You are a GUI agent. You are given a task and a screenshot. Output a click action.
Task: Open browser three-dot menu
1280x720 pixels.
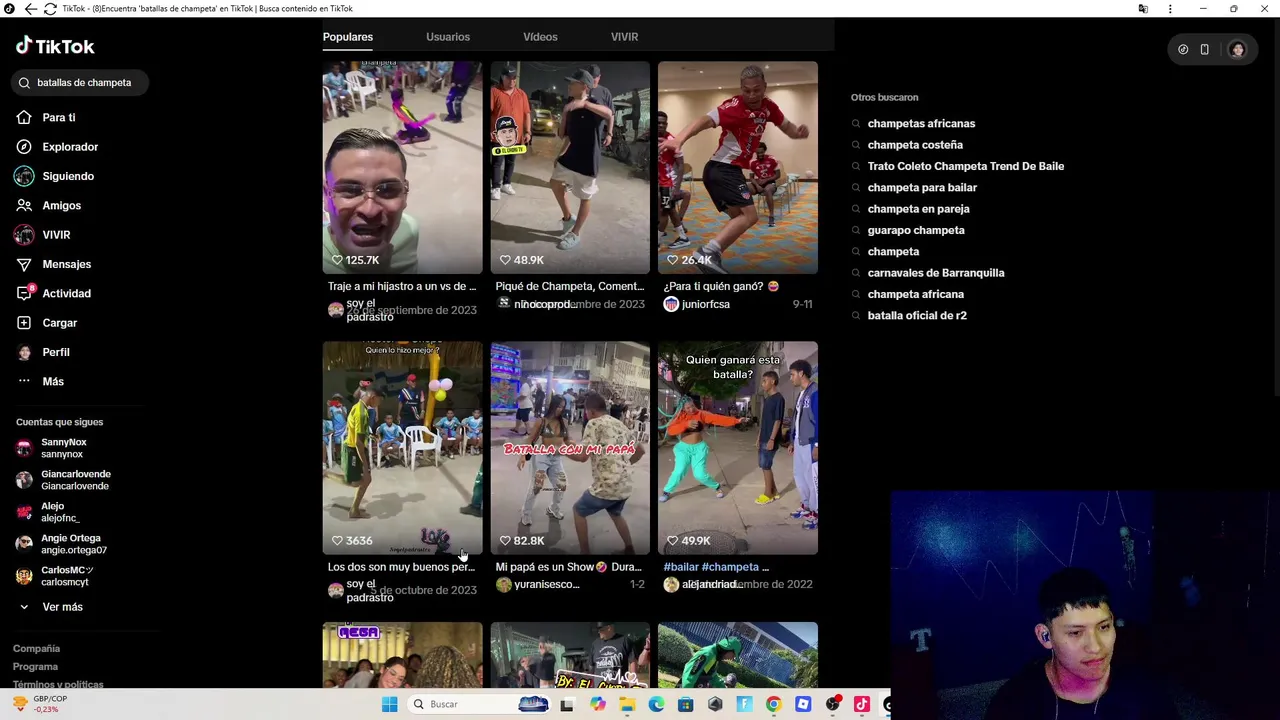tap(1170, 9)
